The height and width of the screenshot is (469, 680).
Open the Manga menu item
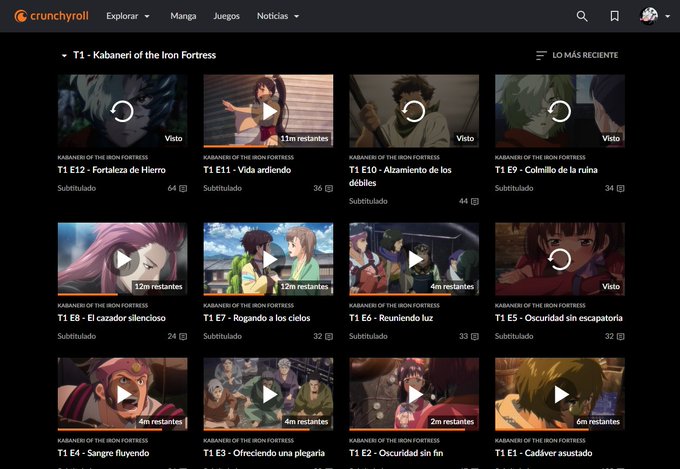click(183, 16)
